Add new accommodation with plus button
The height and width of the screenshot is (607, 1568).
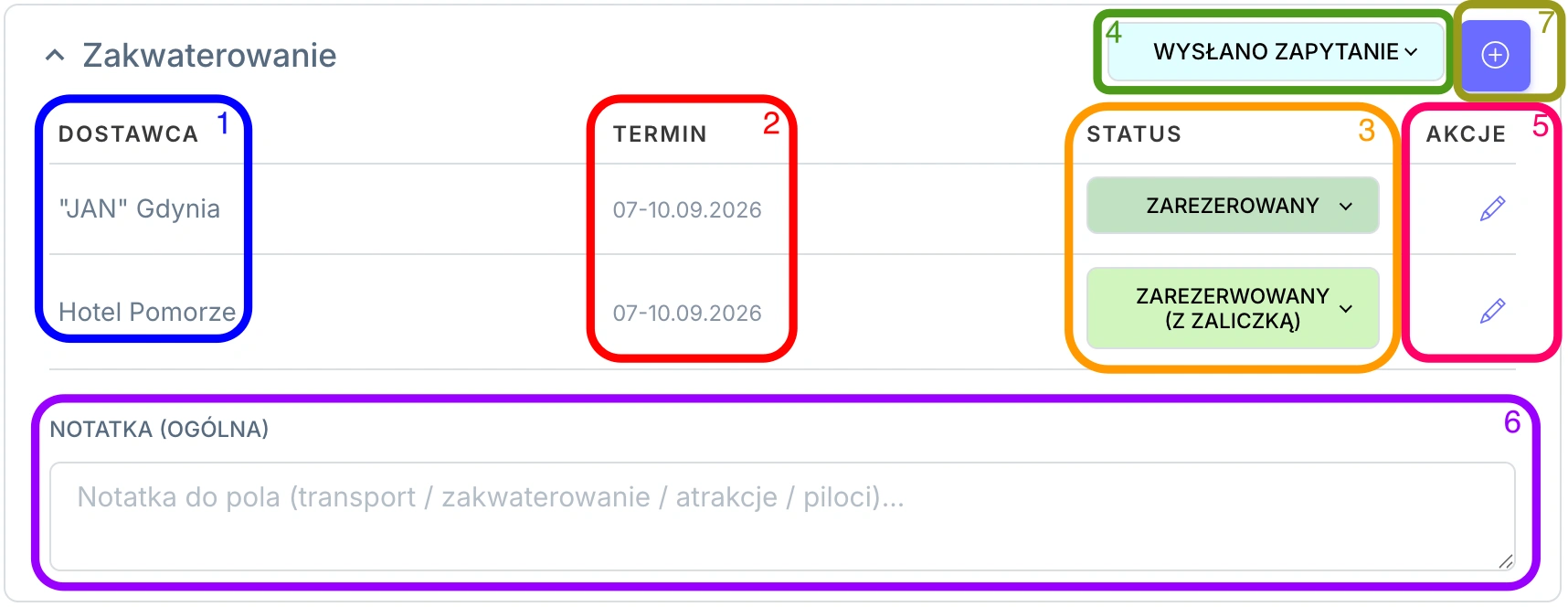click(x=1495, y=55)
